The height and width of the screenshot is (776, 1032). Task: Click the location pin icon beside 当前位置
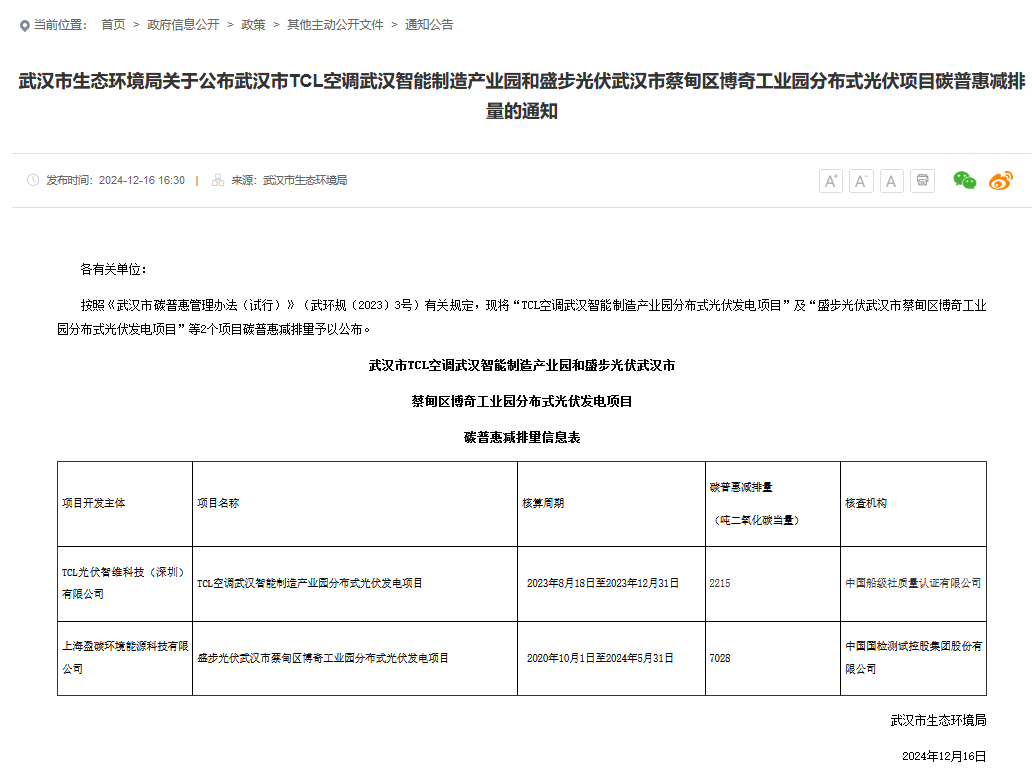[22, 25]
